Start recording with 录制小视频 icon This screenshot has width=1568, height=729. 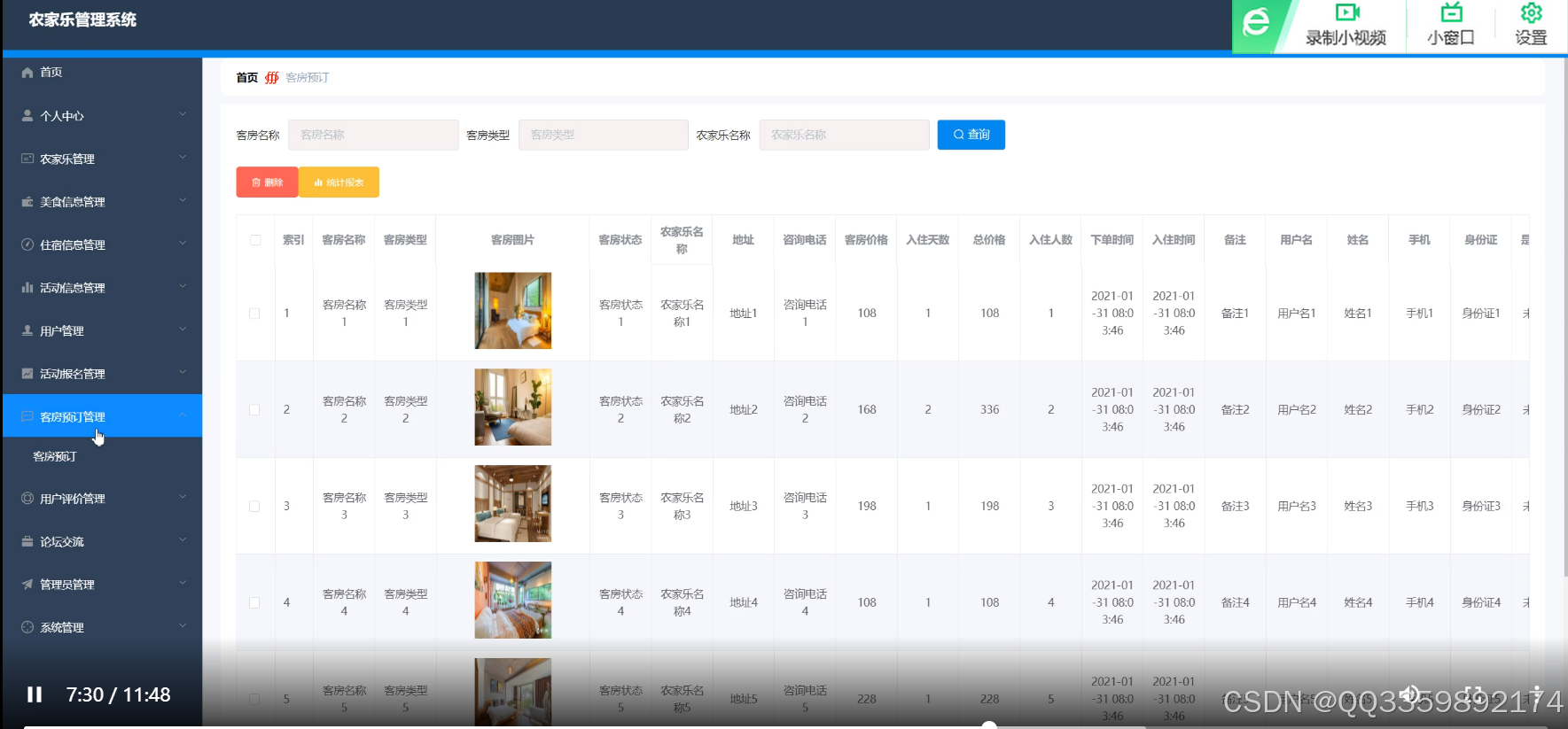pyautogui.click(x=1347, y=12)
